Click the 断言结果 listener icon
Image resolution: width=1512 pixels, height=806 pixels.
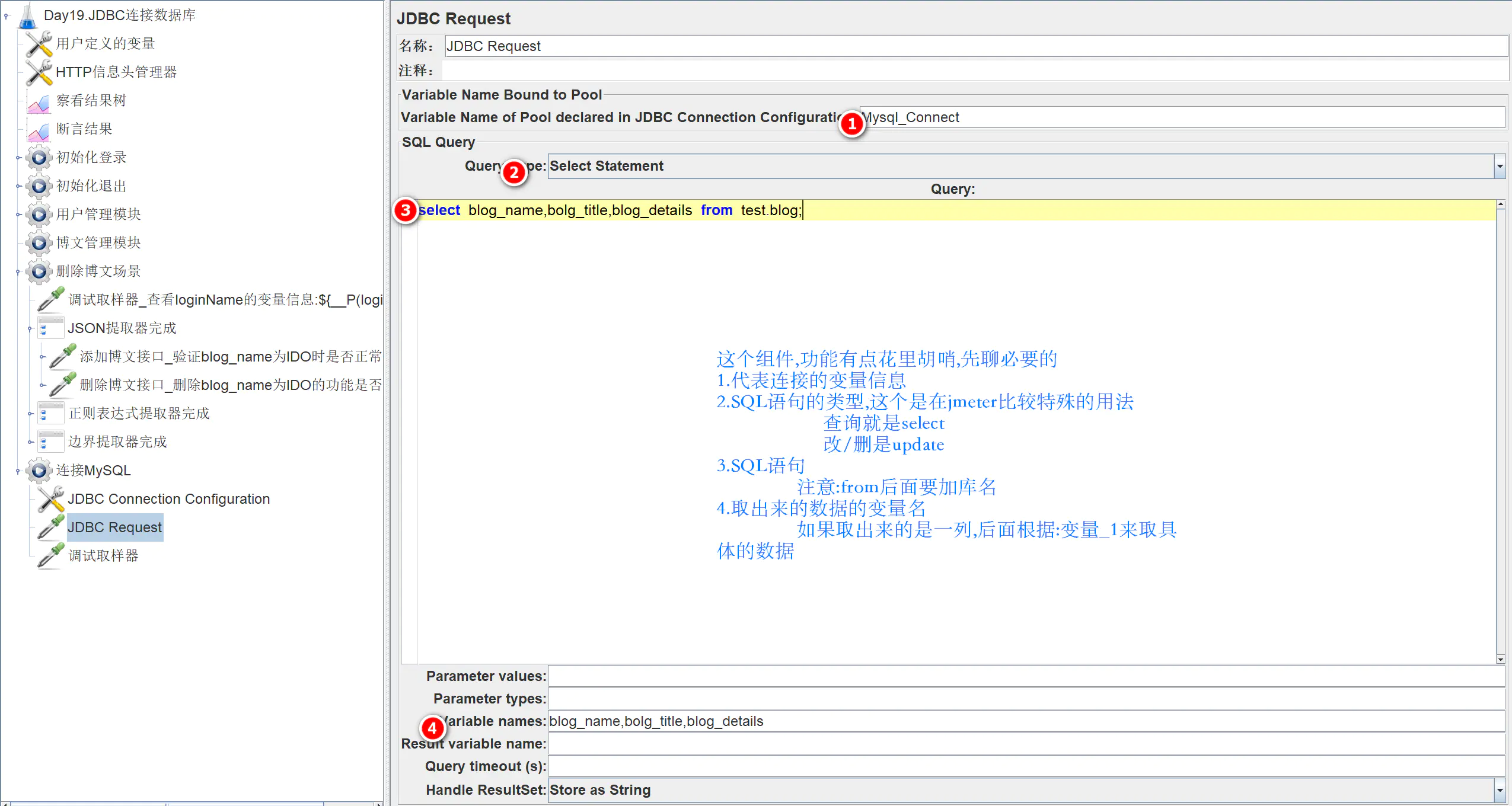click(39, 130)
